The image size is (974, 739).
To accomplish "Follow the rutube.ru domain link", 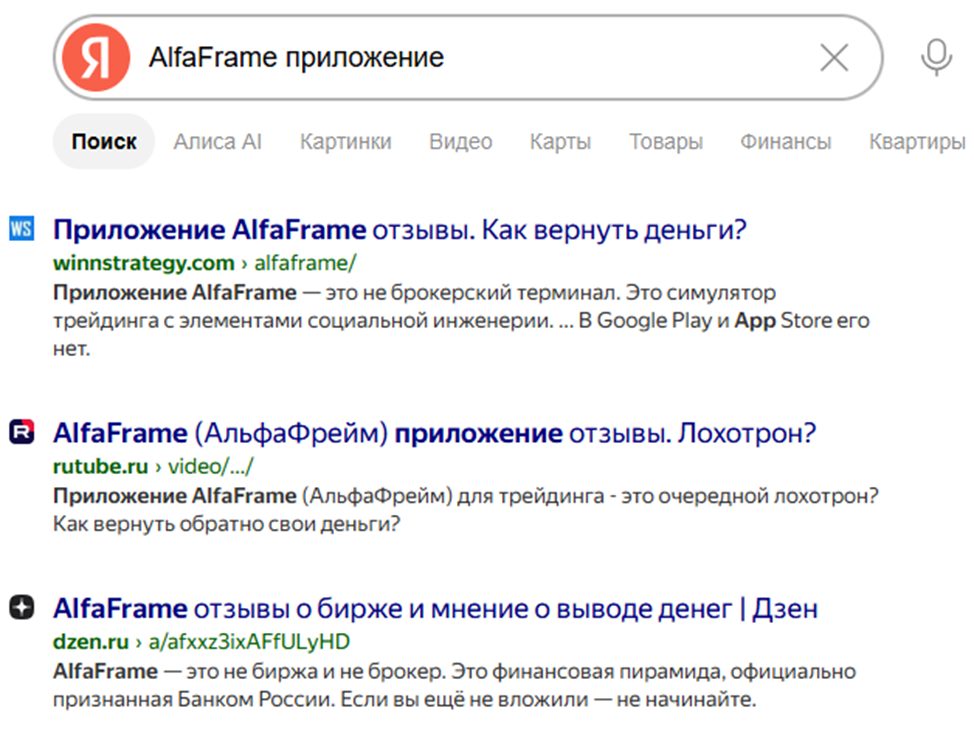I will point(101,466).
